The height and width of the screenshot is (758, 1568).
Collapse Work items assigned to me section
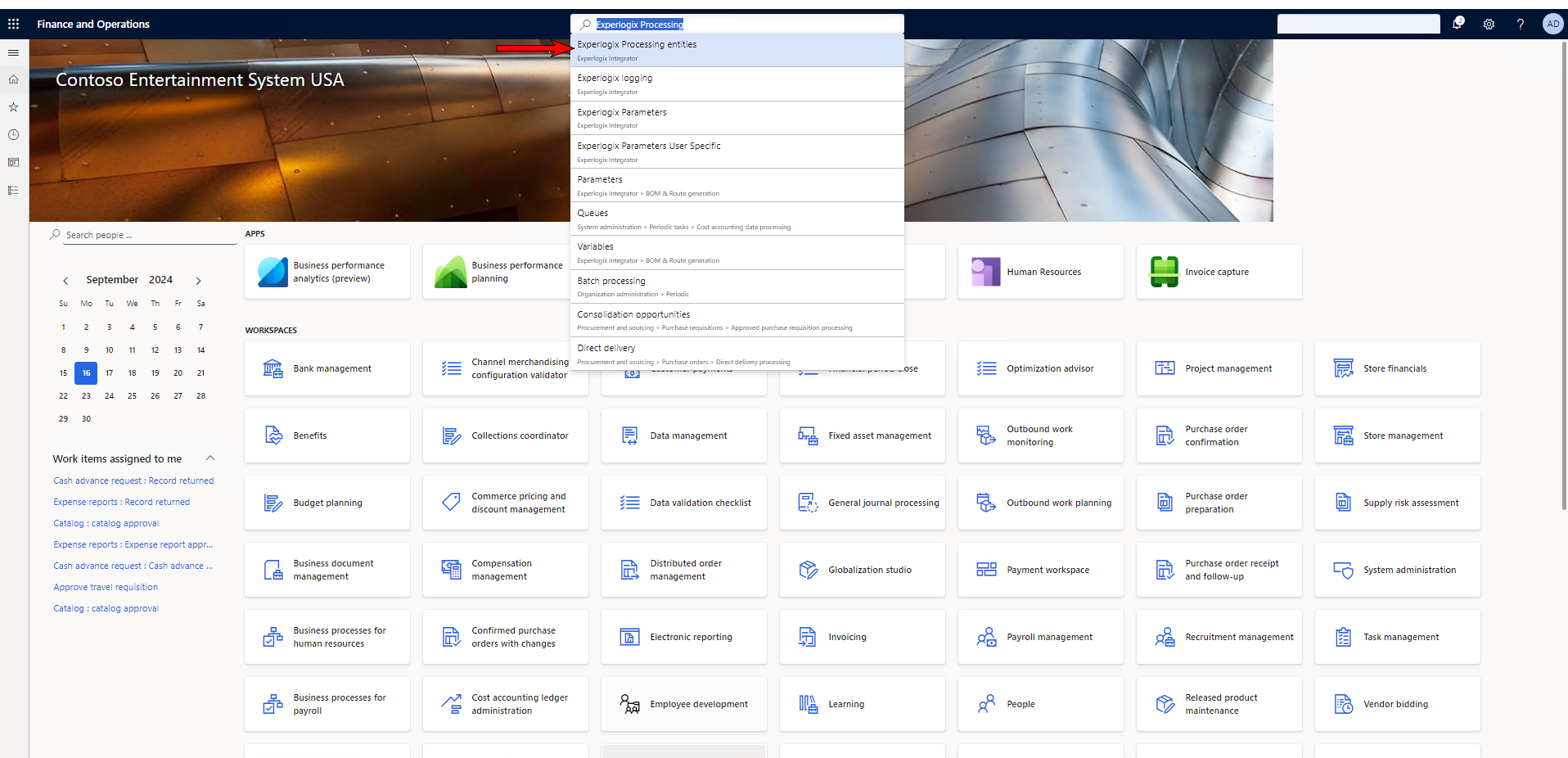tap(210, 458)
